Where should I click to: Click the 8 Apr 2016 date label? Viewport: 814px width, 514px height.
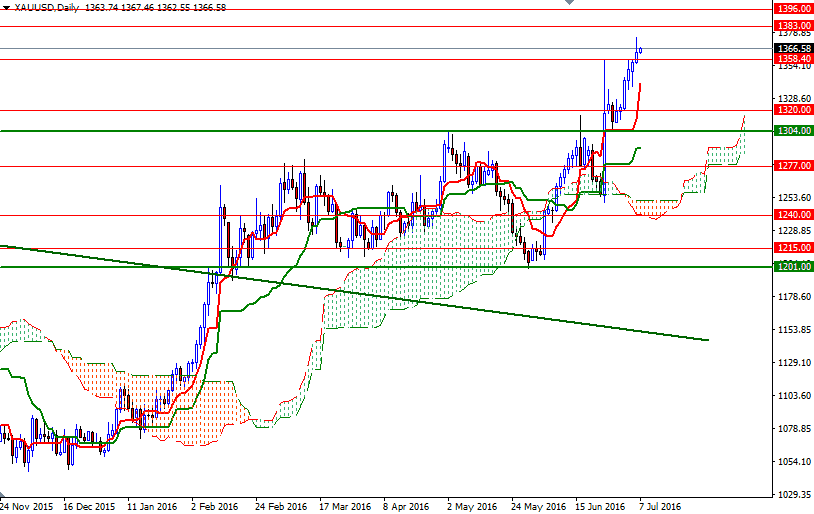pyautogui.click(x=406, y=506)
